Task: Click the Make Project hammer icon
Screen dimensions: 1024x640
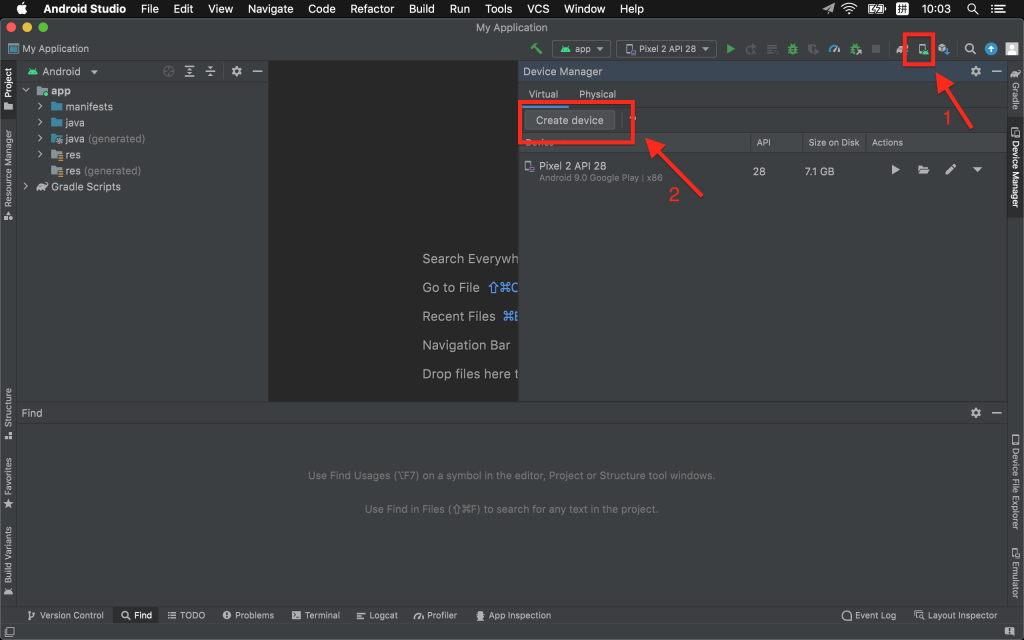Action: click(536, 48)
